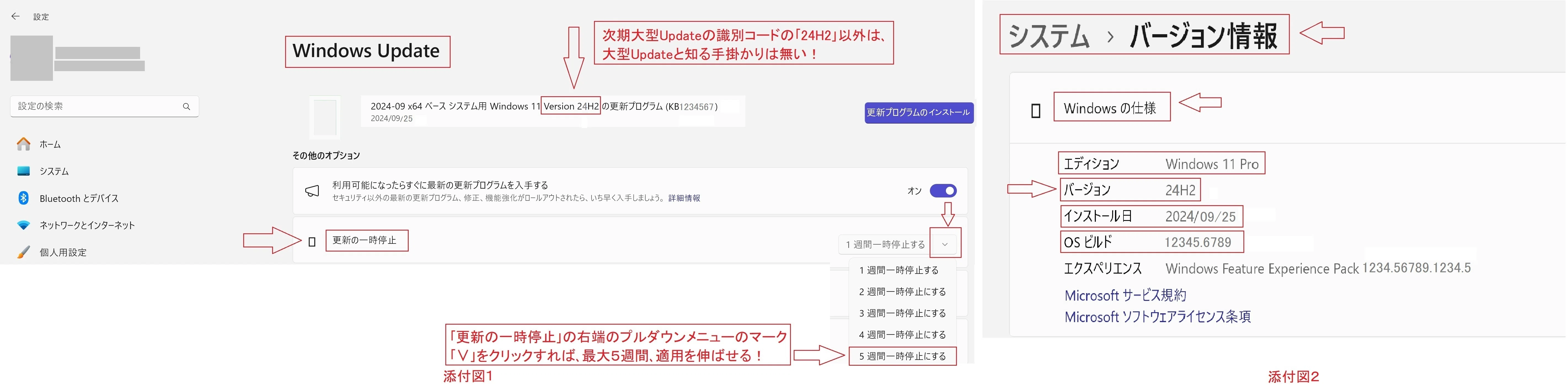Image resolution: width=1568 pixels, height=385 pixels.
Task: Click the 'Windows の仕様' section header
Action: point(1110,108)
